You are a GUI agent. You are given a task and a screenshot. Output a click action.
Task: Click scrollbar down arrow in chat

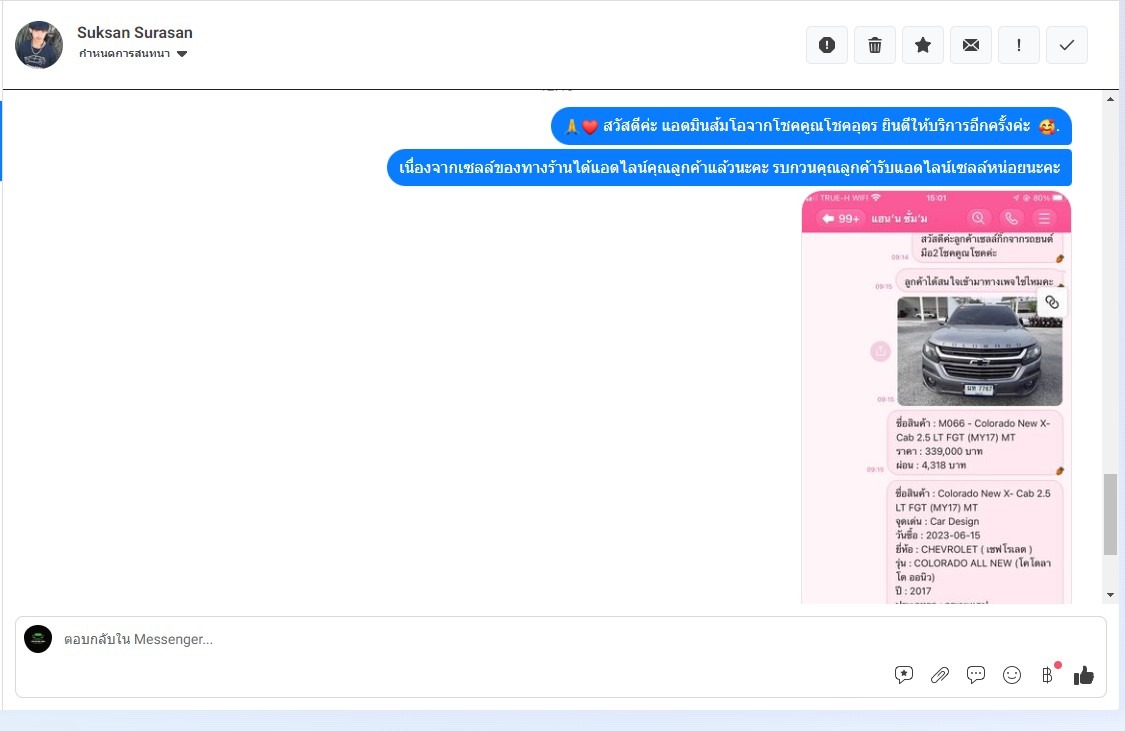1111,595
